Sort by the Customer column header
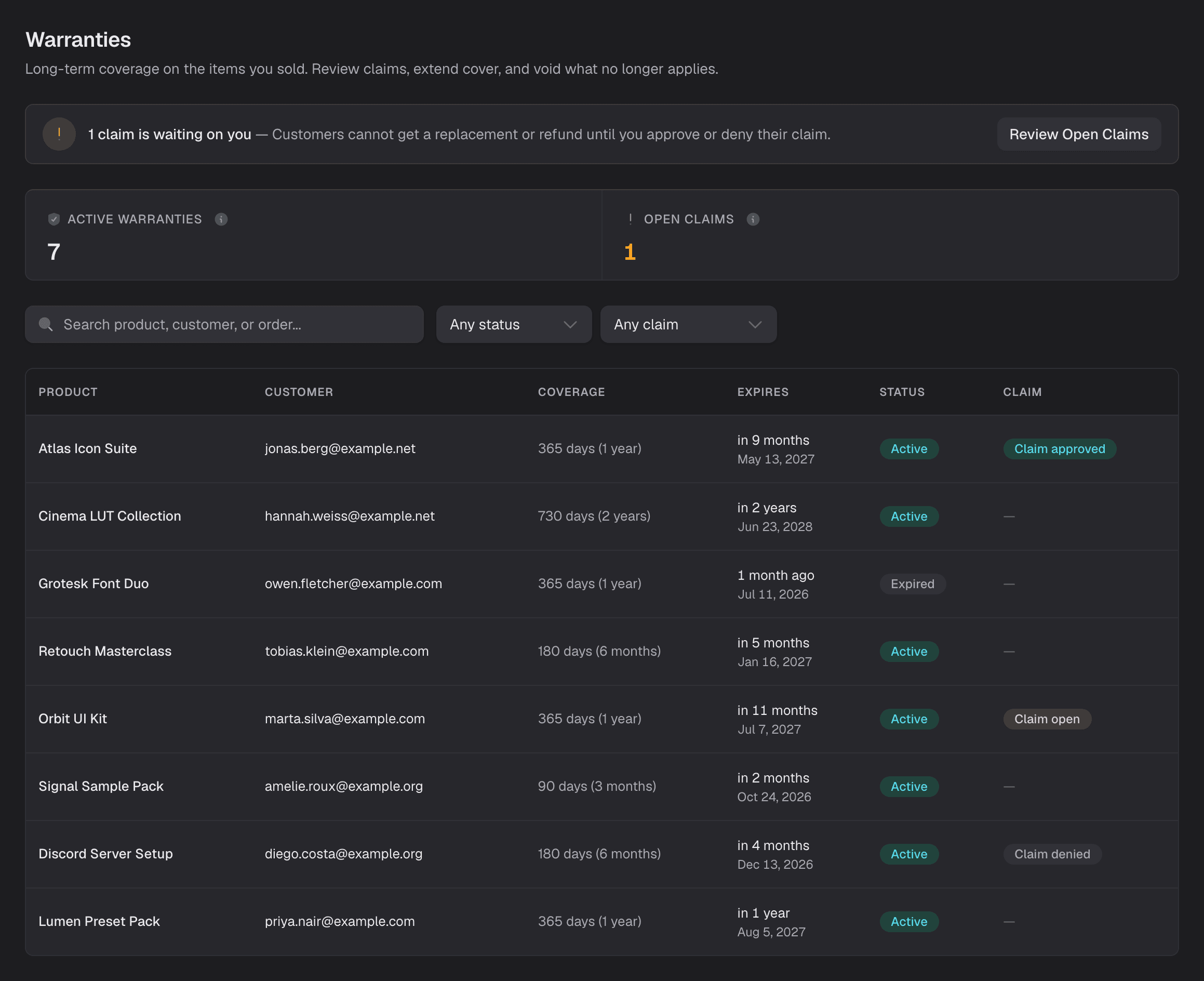The image size is (1204, 981). pyautogui.click(x=299, y=392)
